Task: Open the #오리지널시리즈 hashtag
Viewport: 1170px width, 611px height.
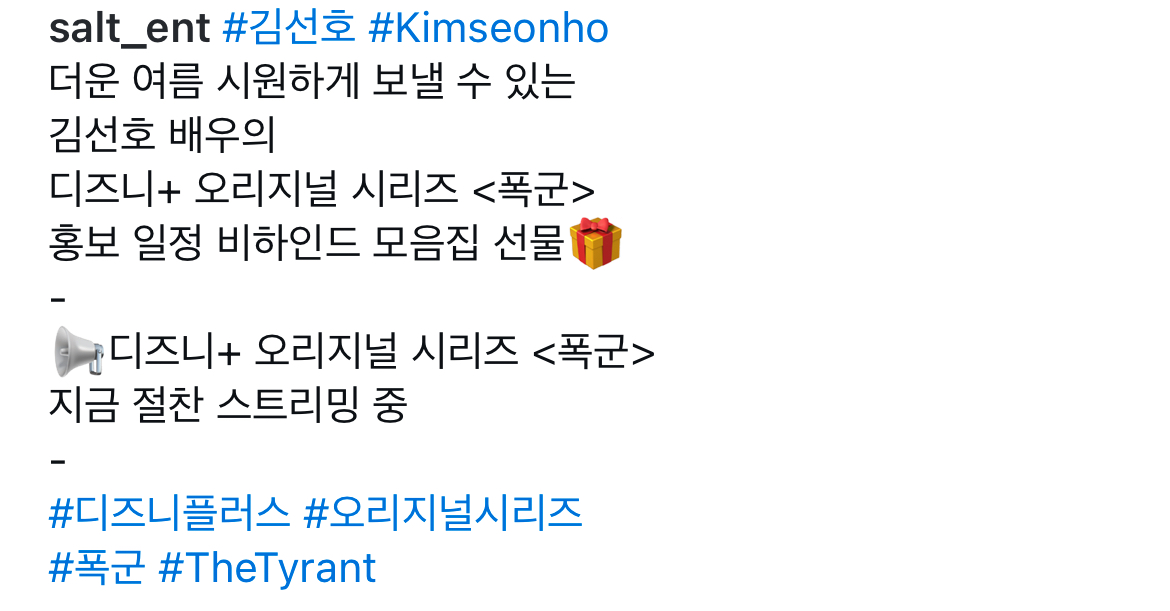Action: click(x=443, y=513)
